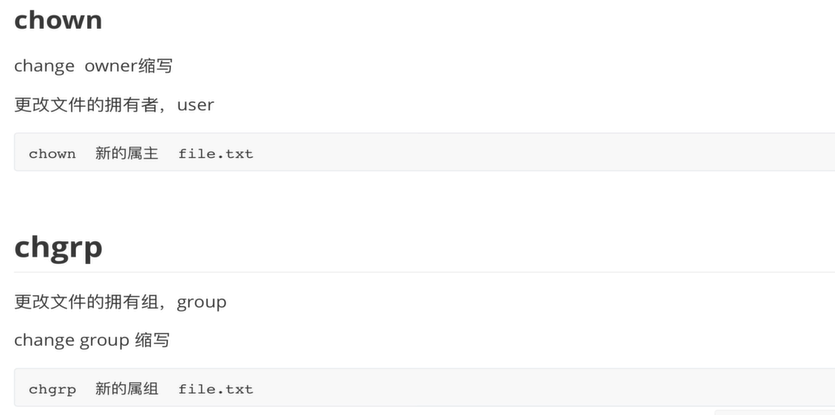This screenshot has width=835, height=415.
Task: Place cursor on chgrp in the code block
Action: click(52, 389)
